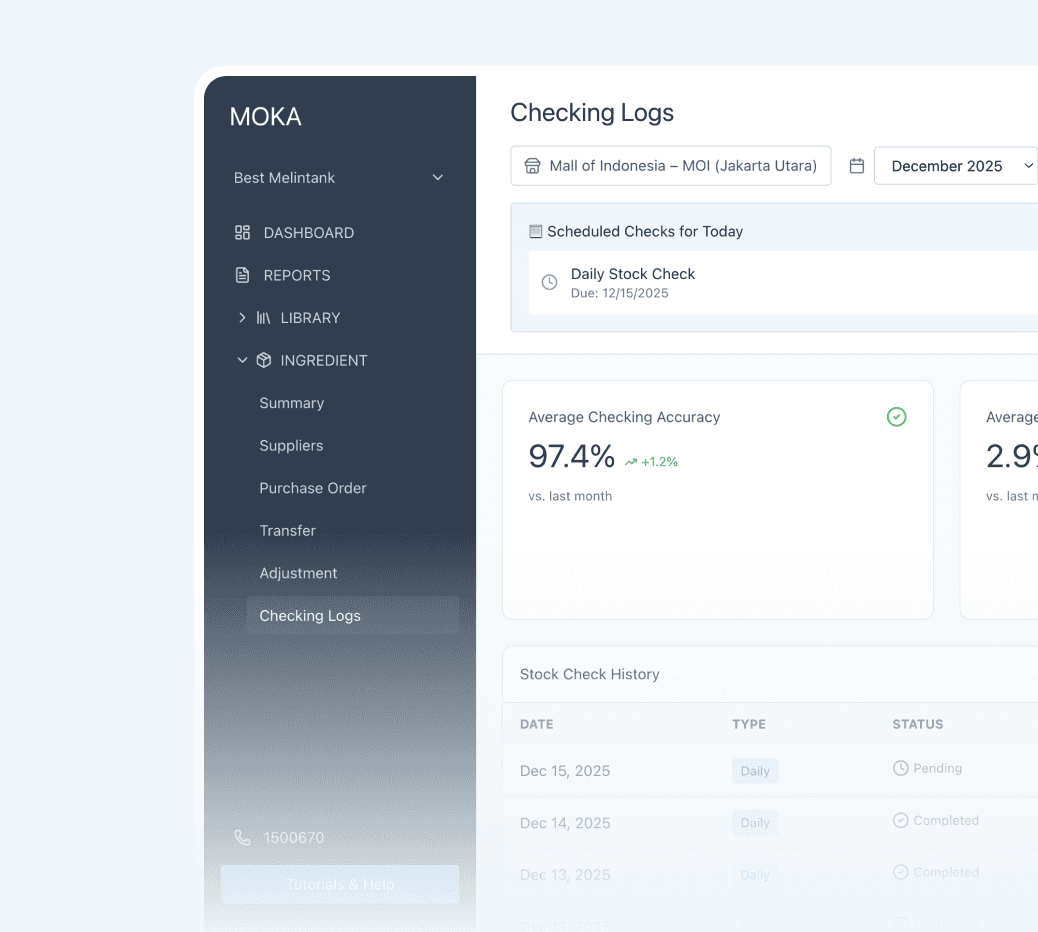Click the Reports document icon
This screenshot has width=1038, height=932.
242,275
